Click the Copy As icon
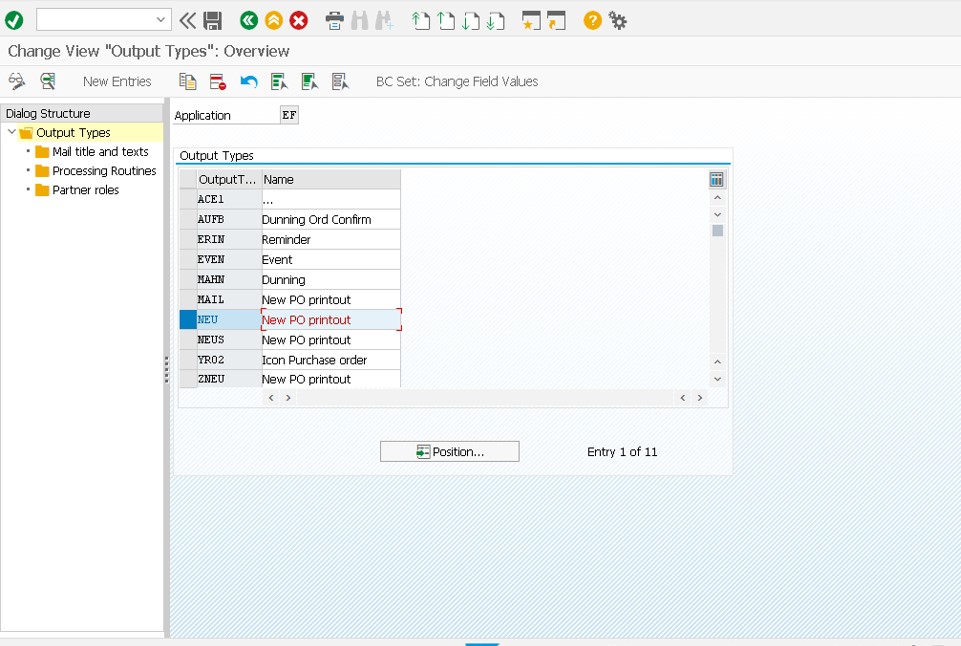 188,82
